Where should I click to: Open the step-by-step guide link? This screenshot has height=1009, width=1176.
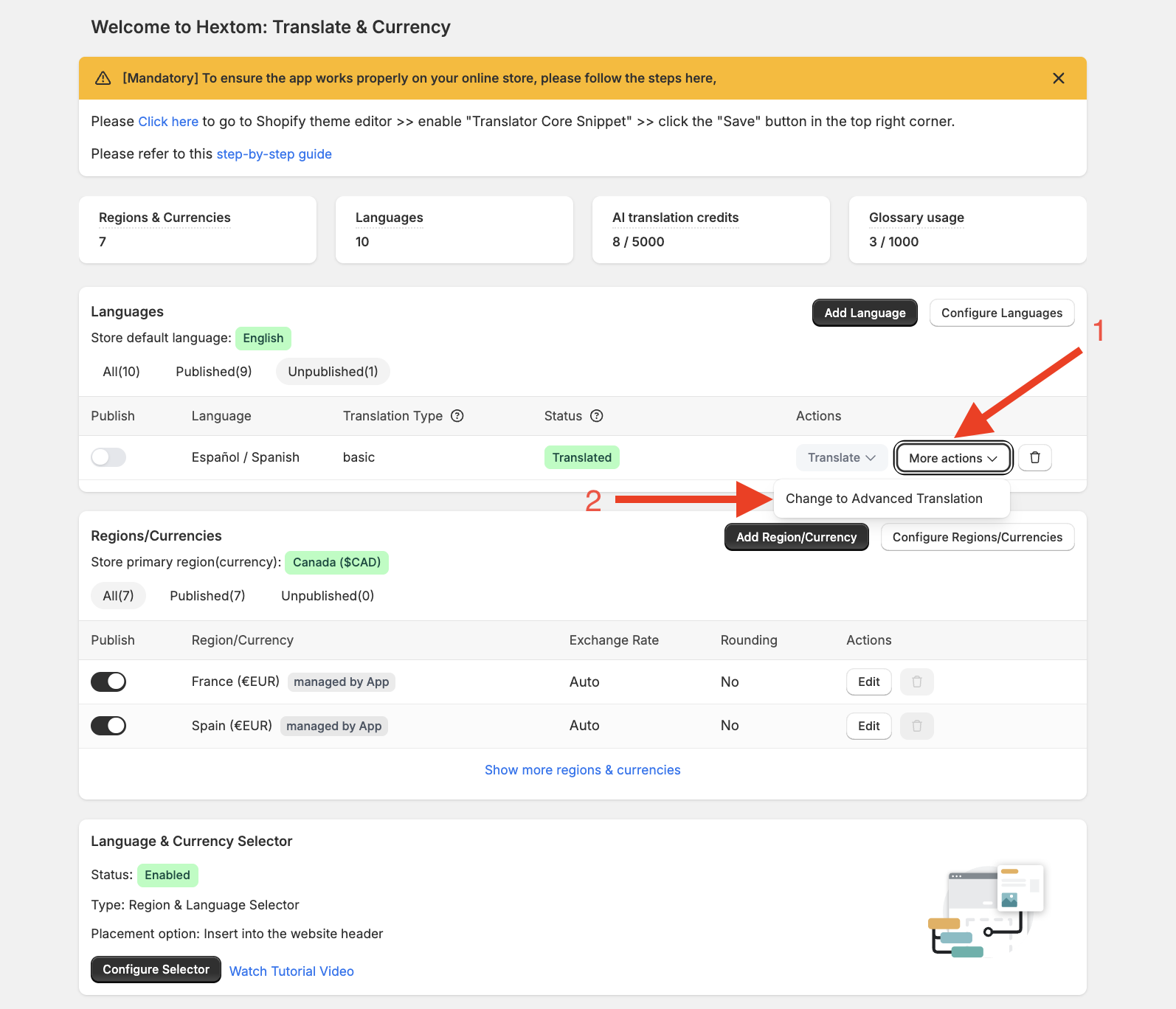[x=274, y=154]
